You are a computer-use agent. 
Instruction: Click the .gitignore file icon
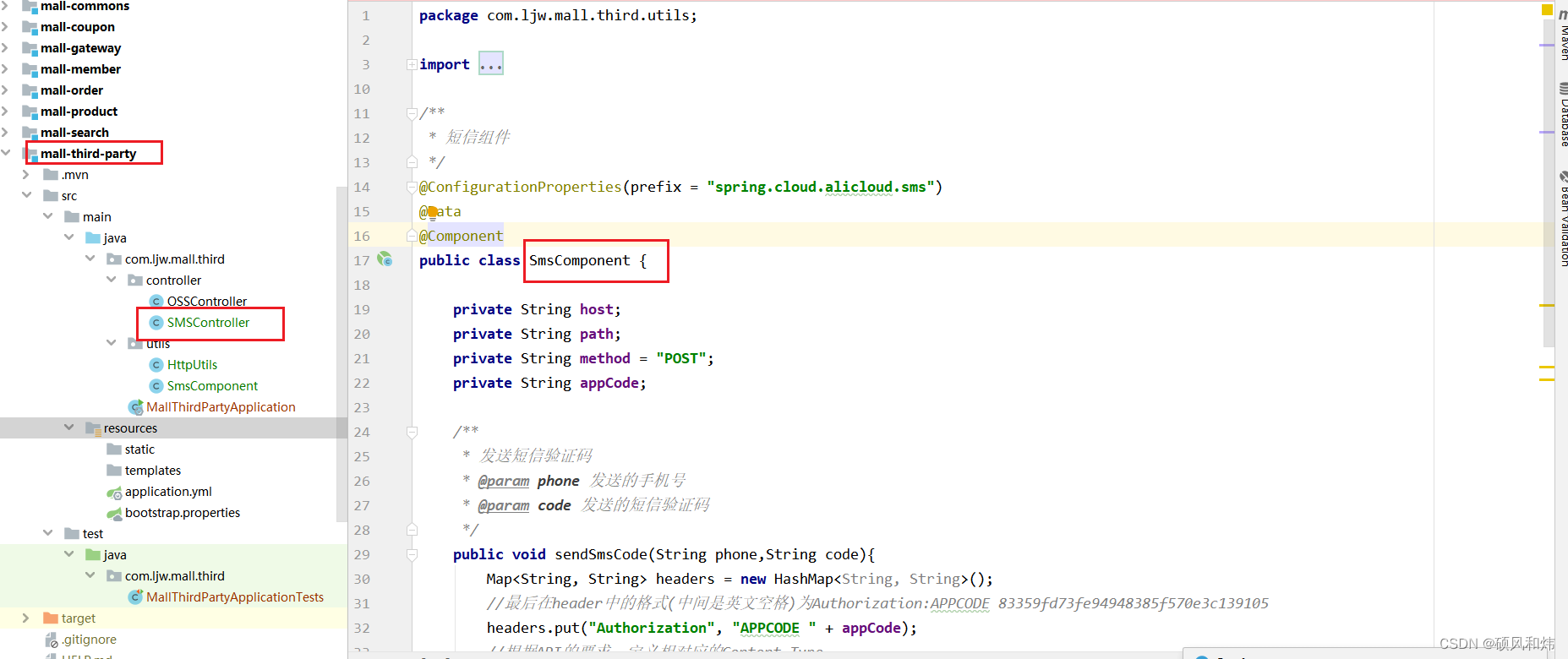[51, 640]
